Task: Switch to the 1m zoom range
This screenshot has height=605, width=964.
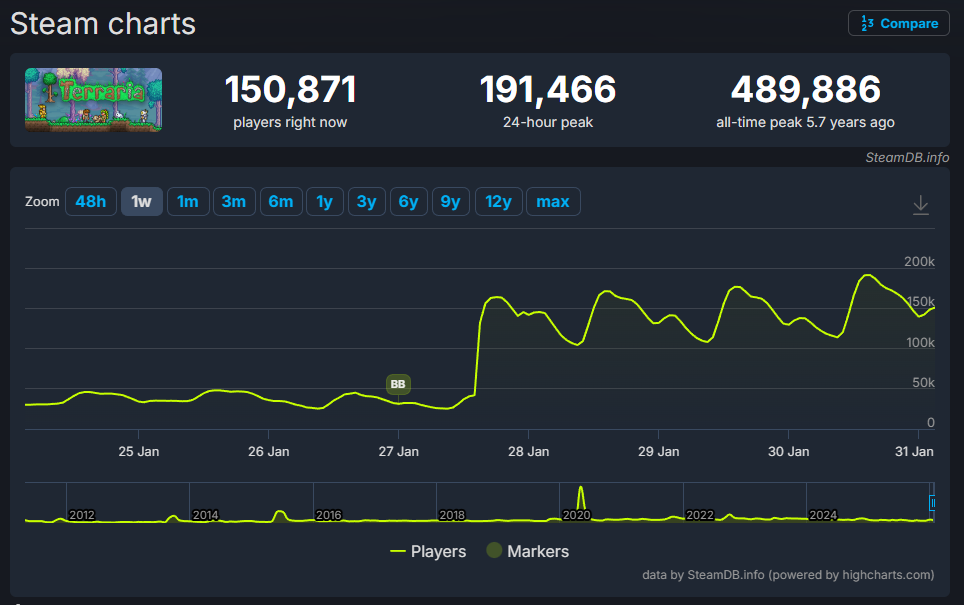Action: (188, 201)
